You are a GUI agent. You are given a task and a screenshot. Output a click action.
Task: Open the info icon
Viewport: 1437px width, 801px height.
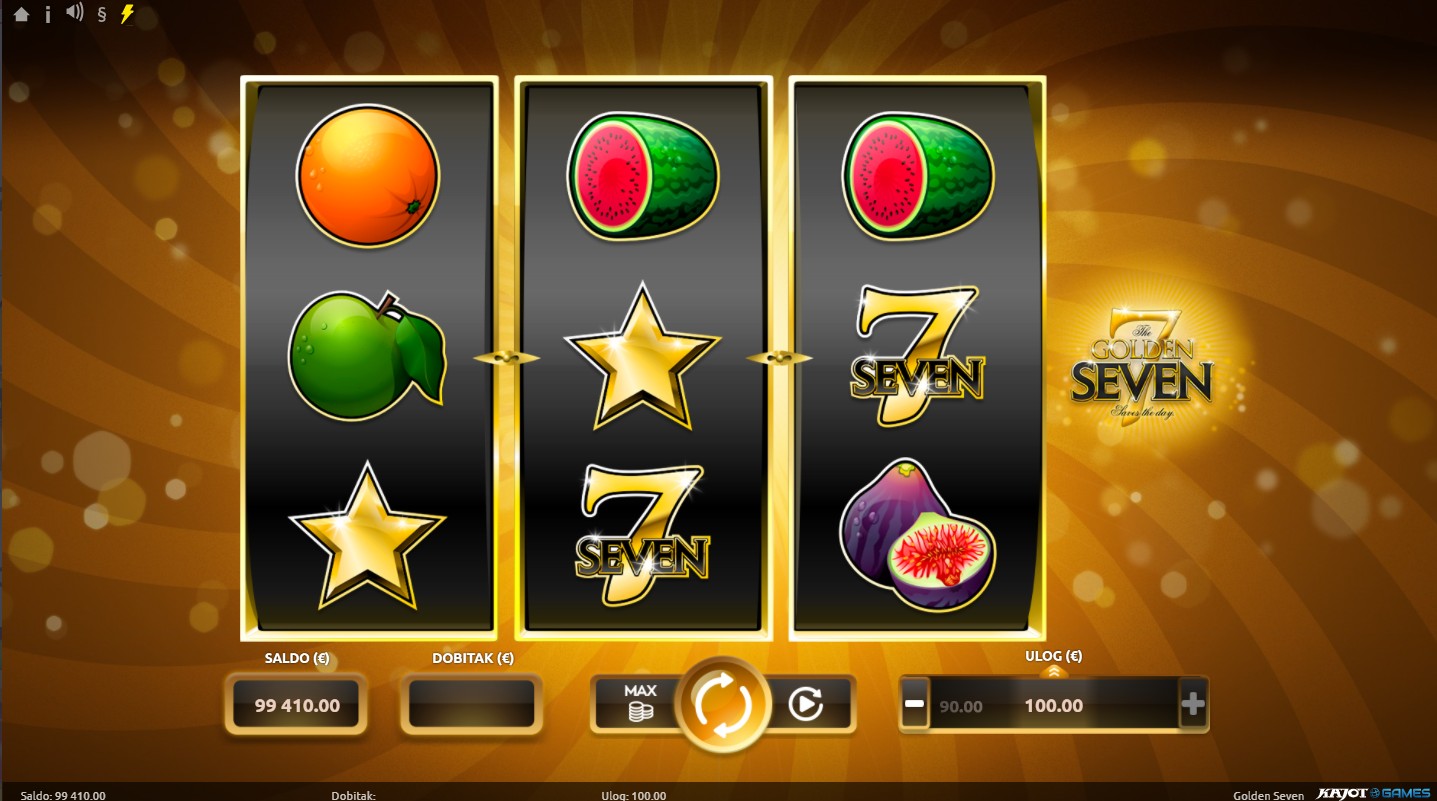click(x=47, y=15)
